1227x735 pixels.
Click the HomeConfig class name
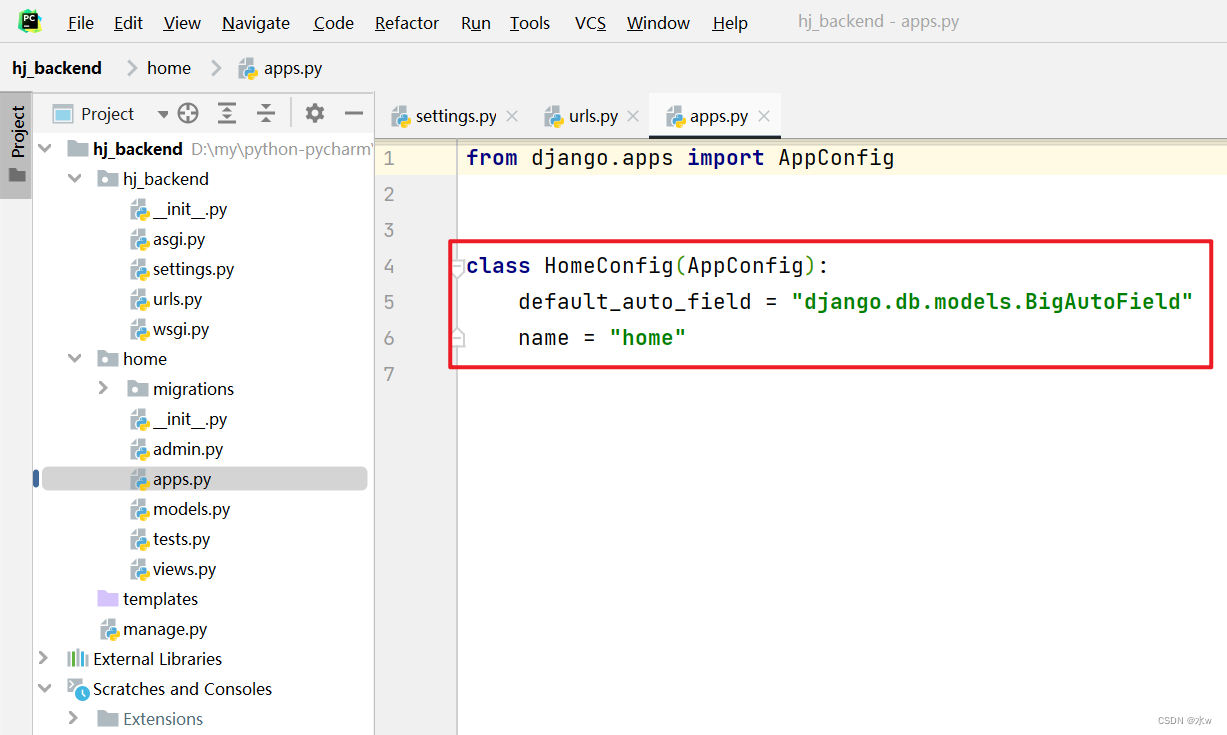pyautogui.click(x=609, y=266)
